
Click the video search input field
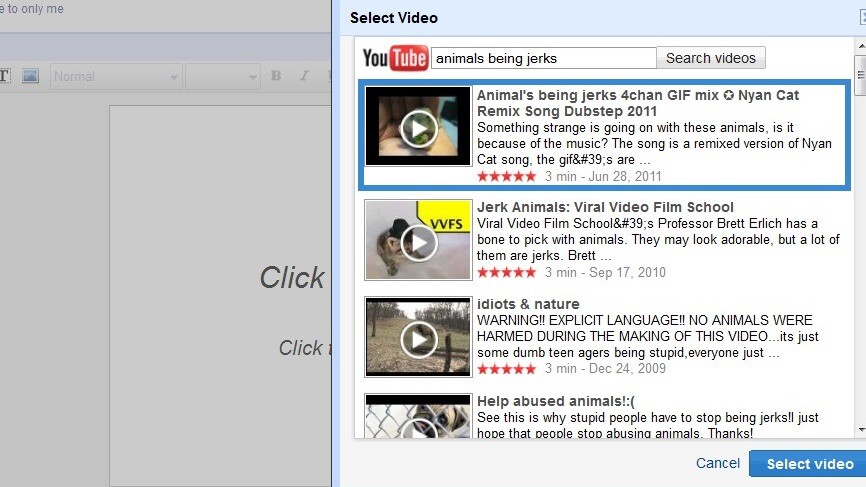pos(543,58)
